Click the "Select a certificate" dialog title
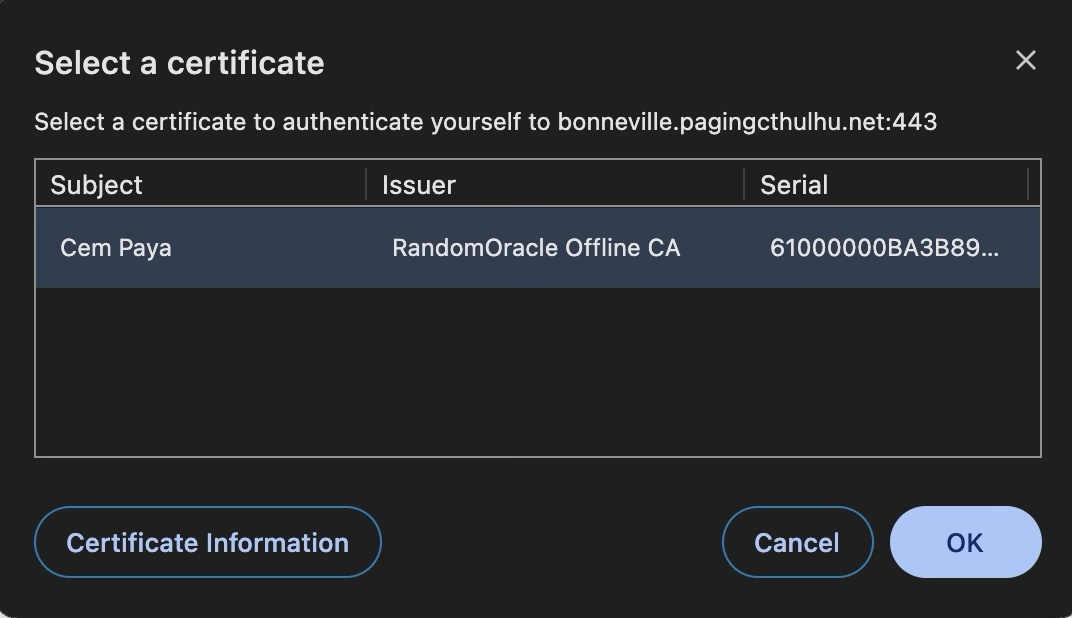 coord(179,63)
